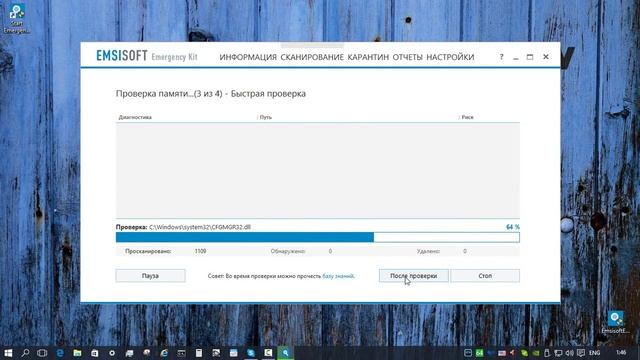Click the Пауза button
The height and width of the screenshot is (360, 640).
click(150, 276)
